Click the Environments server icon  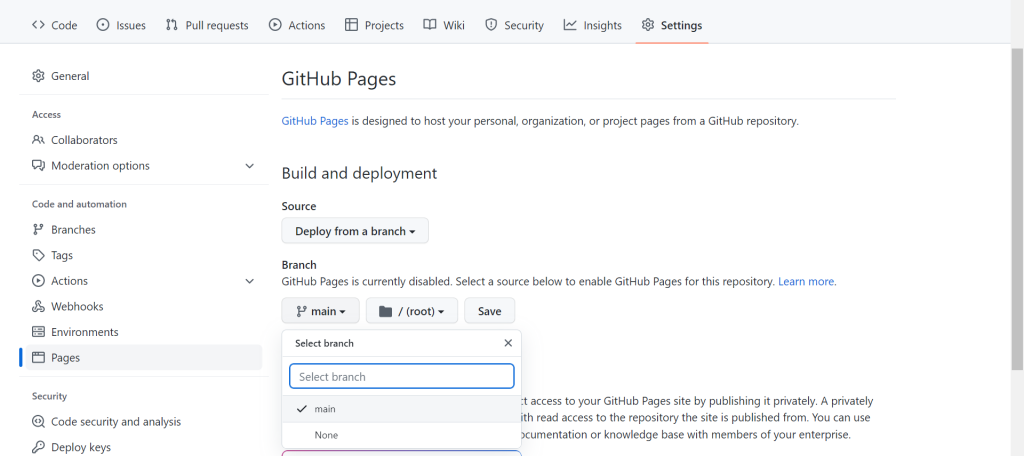tap(38, 332)
